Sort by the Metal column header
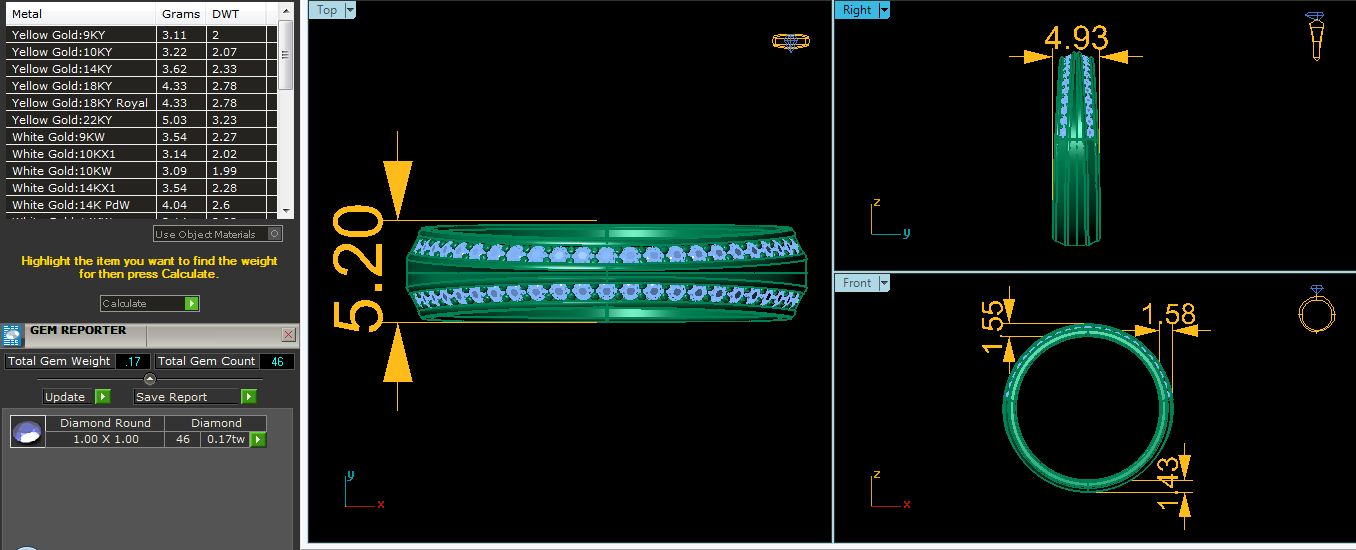Viewport: 1356px width, 550px height. coord(81,14)
